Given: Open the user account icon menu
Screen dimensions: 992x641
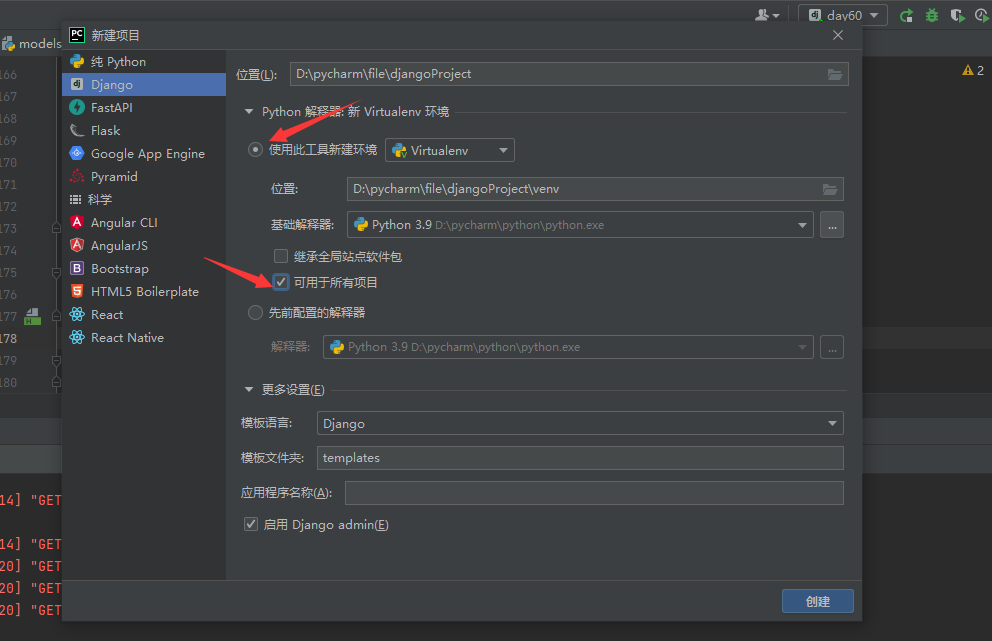Looking at the screenshot, I should click(x=767, y=15).
